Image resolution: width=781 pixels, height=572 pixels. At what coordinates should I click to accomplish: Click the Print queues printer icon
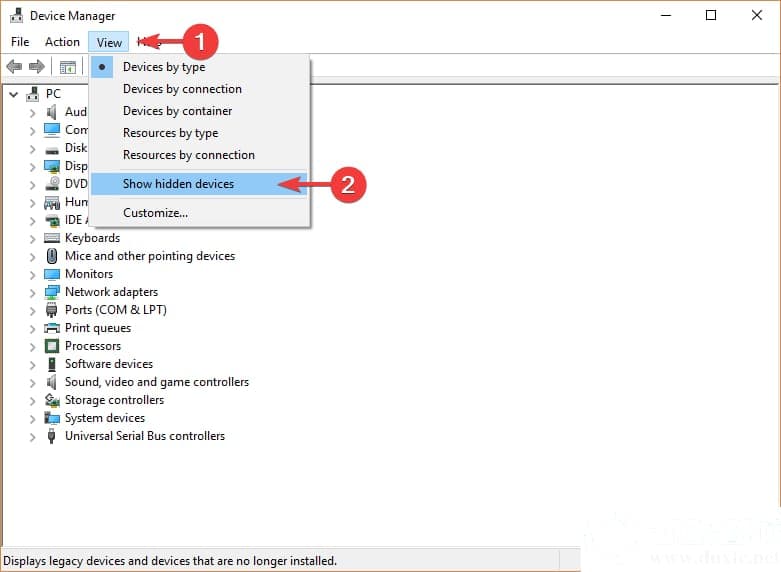tap(52, 328)
